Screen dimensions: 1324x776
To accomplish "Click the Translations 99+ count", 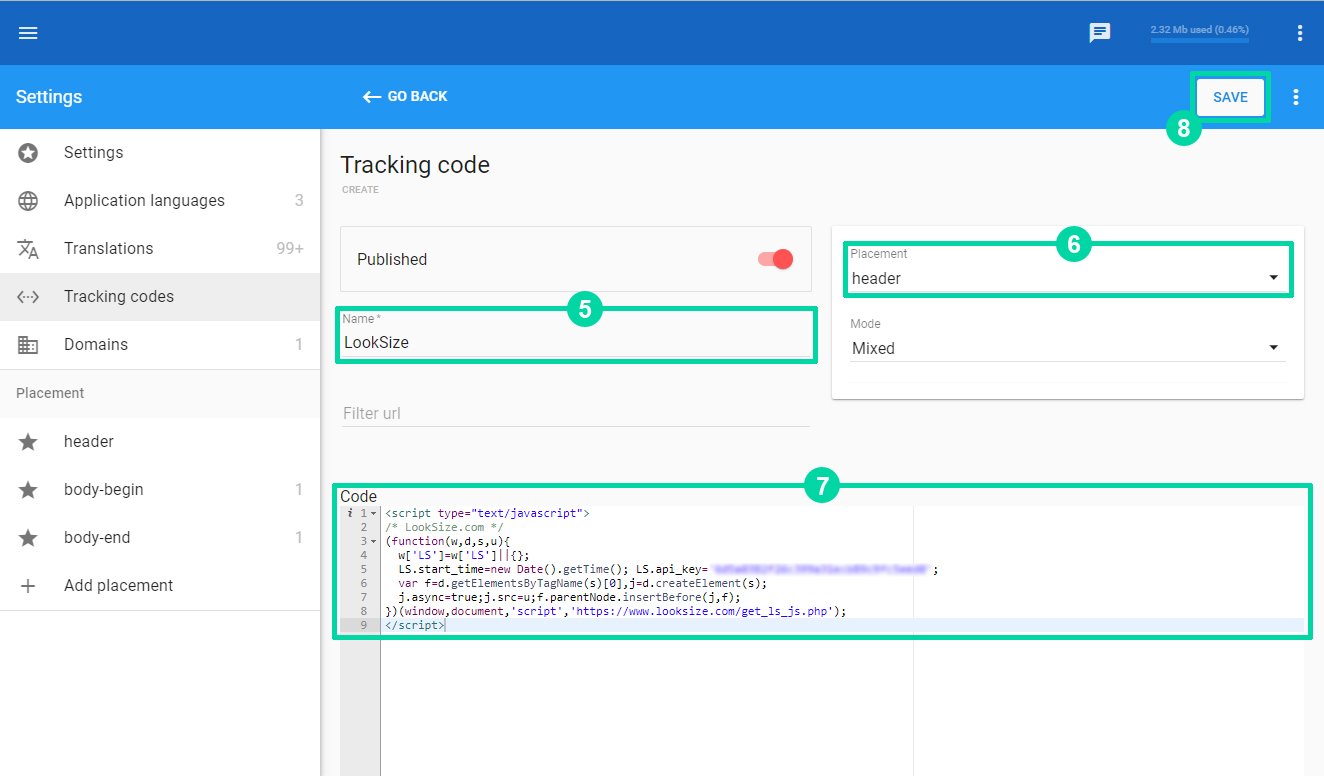I will pyautogui.click(x=290, y=249).
